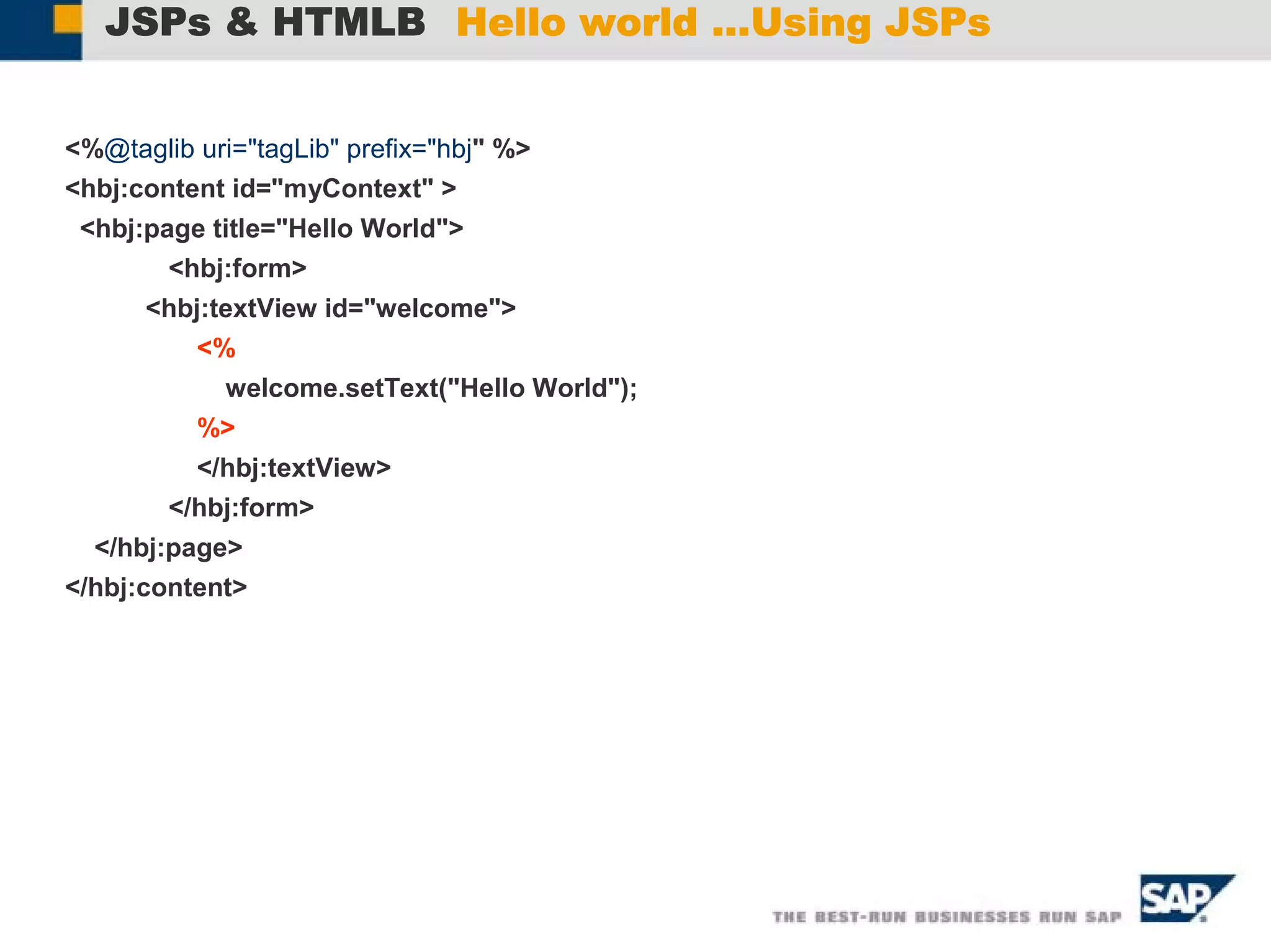Click the closing '</hbj:page>' tag
The width and height of the screenshot is (1271, 952).
pos(168,547)
